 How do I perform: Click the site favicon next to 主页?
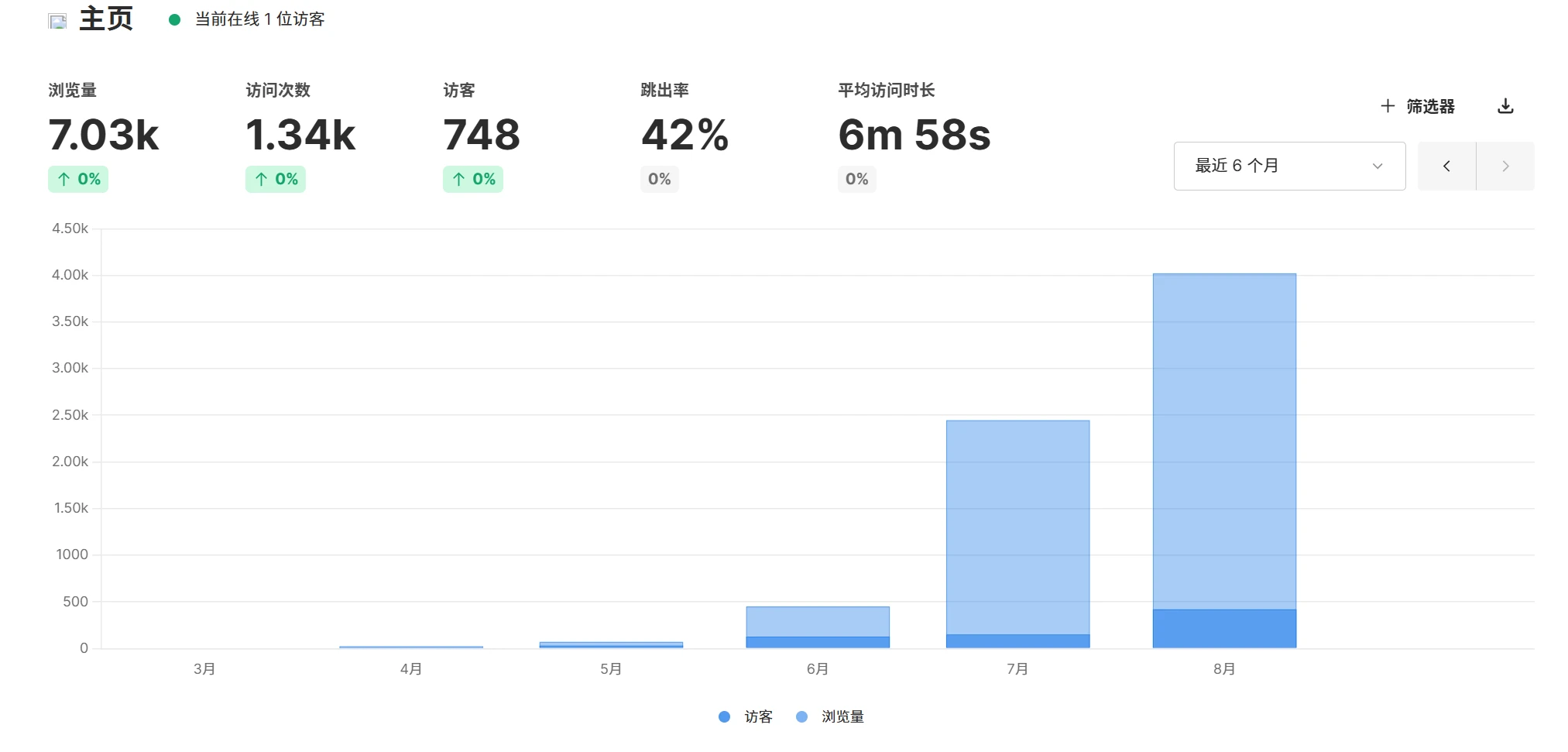58,21
